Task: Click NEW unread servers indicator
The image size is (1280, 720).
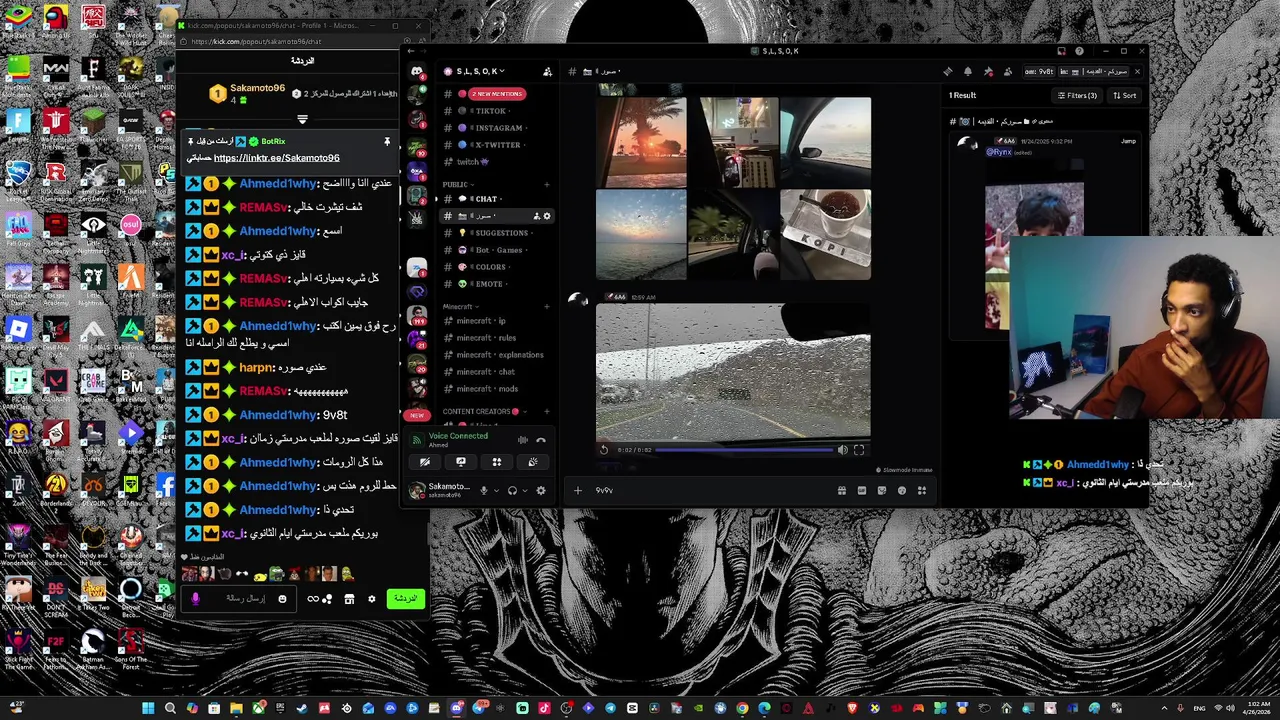Action: point(417,415)
